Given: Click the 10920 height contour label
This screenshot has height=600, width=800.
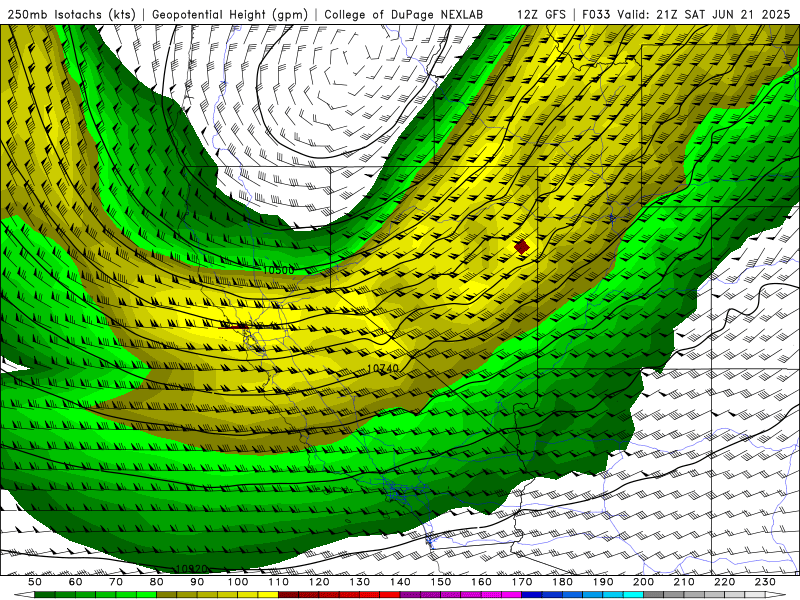Looking at the screenshot, I should point(191,569).
